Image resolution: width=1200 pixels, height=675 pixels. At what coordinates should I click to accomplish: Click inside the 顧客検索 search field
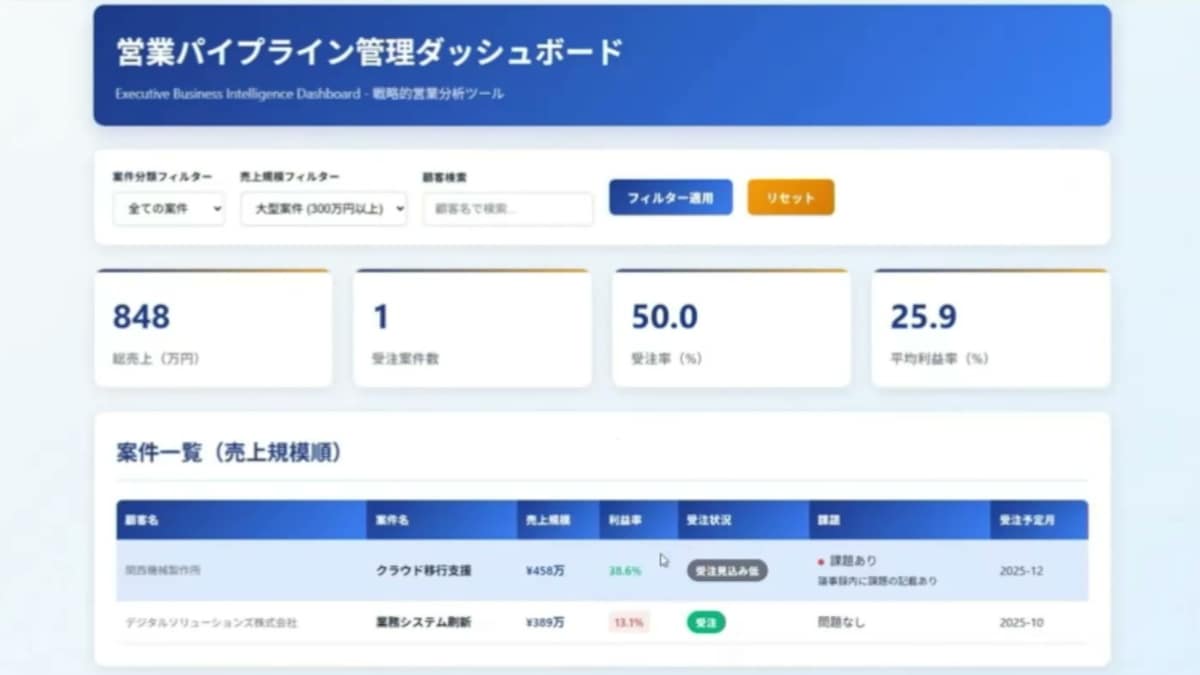pos(507,208)
